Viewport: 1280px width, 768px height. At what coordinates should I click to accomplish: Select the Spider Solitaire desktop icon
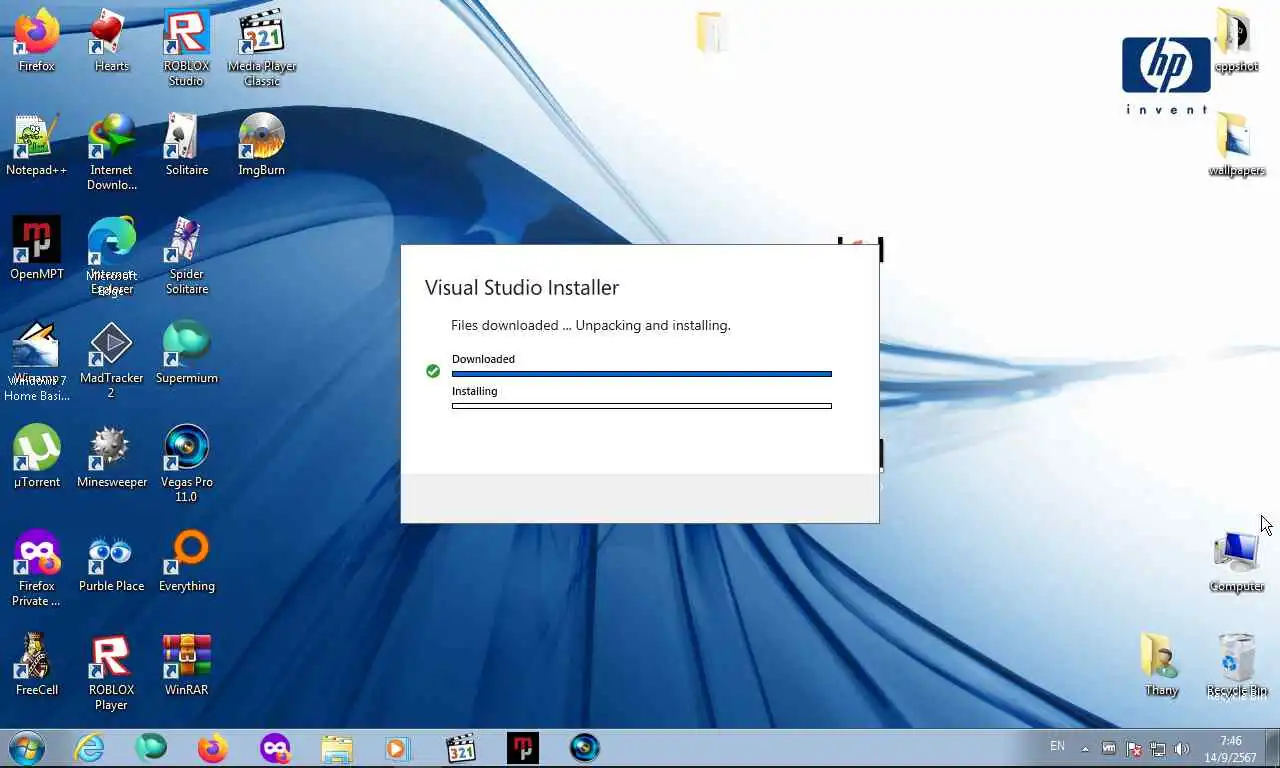point(186,256)
